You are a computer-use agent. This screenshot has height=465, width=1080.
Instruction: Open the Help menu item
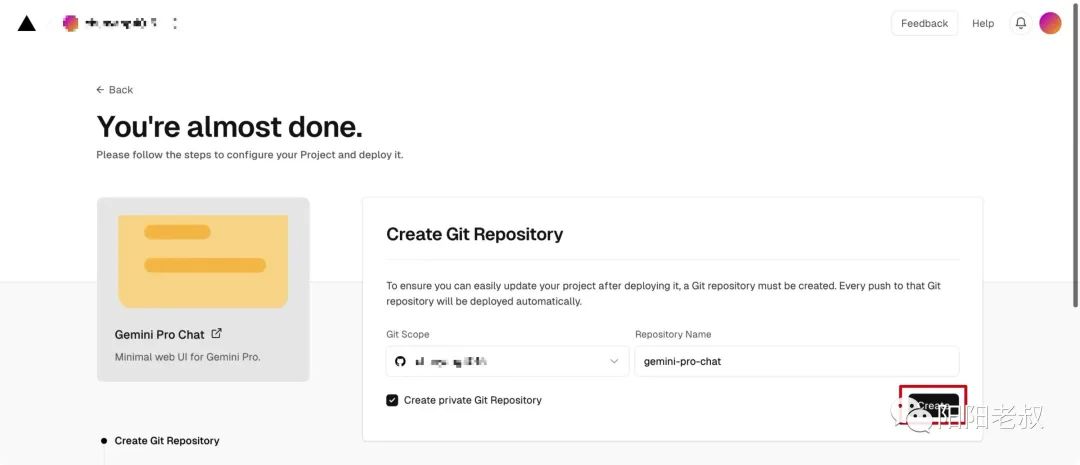coord(983,23)
